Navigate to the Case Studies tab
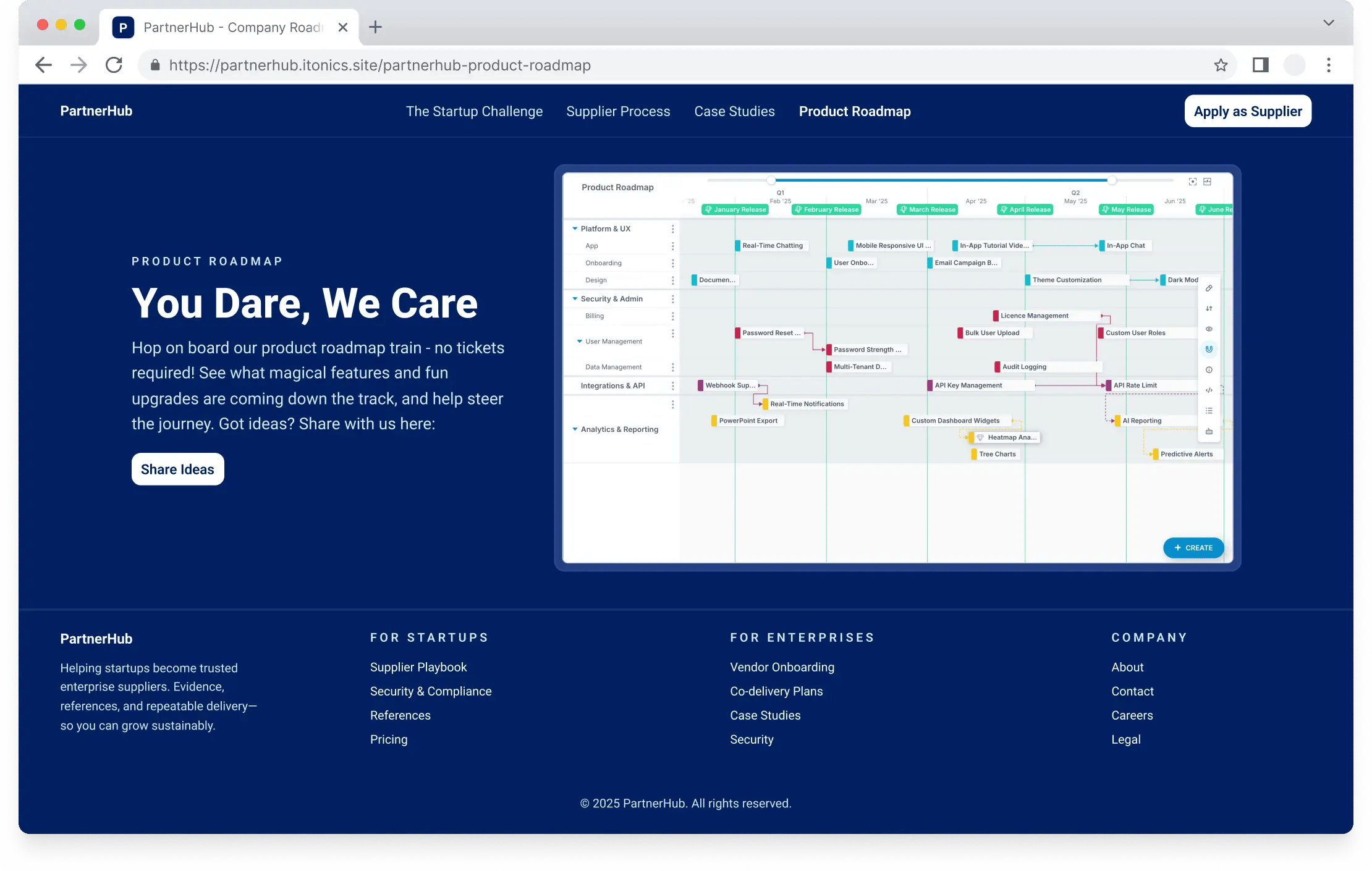 click(x=734, y=111)
